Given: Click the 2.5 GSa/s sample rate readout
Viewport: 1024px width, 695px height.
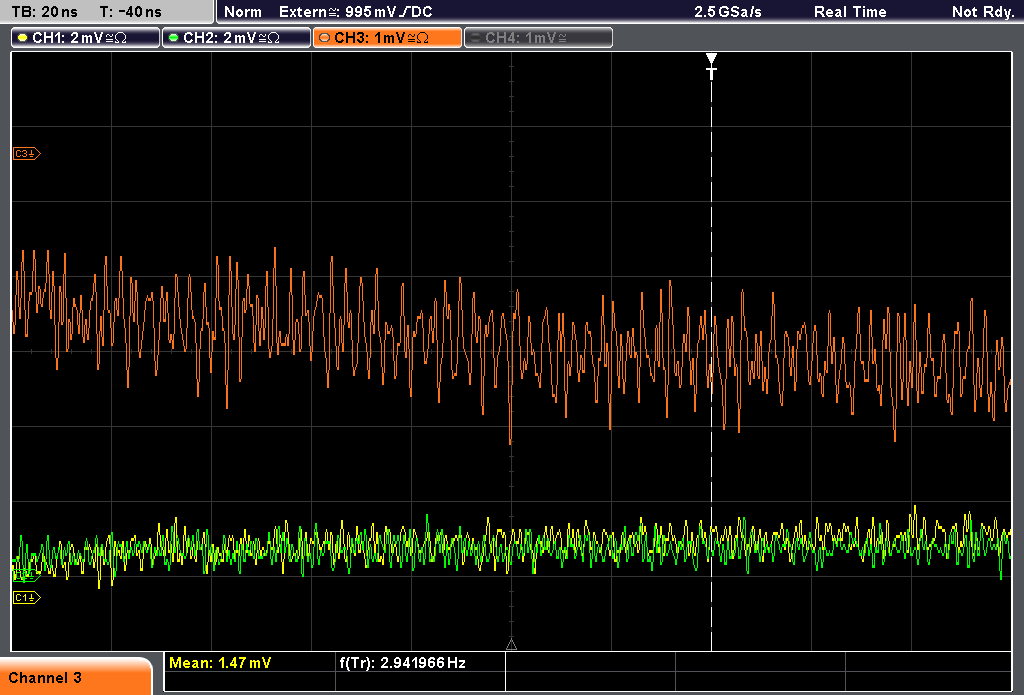Looking at the screenshot, I should [728, 12].
